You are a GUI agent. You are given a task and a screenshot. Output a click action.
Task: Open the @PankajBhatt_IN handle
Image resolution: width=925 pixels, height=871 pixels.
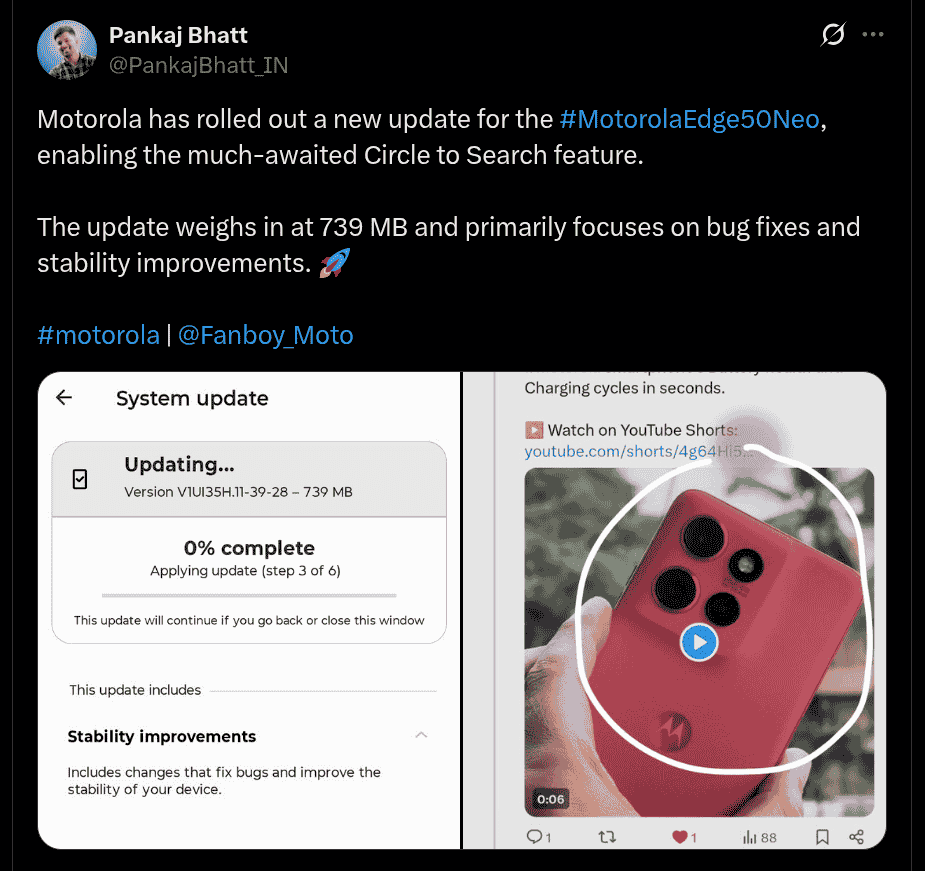pyautogui.click(x=198, y=65)
